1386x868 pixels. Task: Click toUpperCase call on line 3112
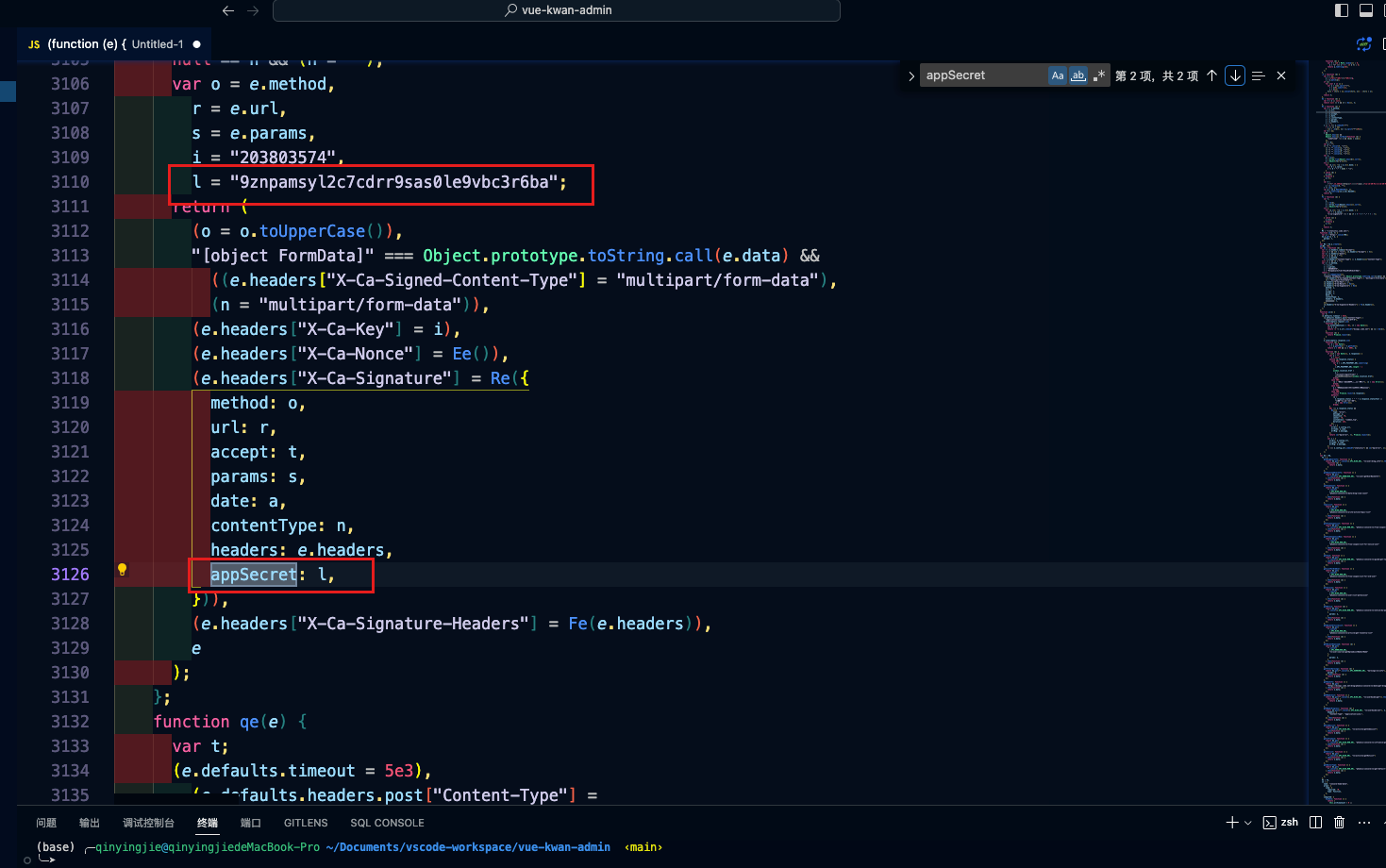click(312, 231)
